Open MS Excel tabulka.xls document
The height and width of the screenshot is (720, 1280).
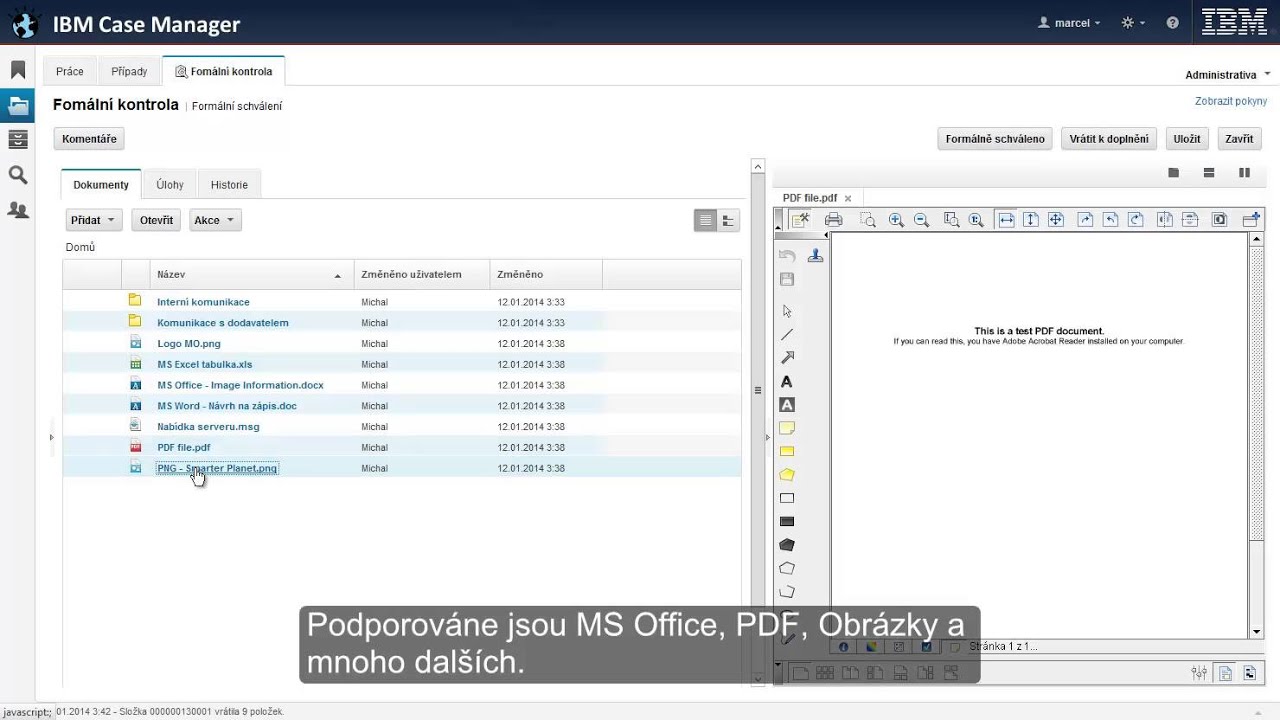[x=205, y=364]
